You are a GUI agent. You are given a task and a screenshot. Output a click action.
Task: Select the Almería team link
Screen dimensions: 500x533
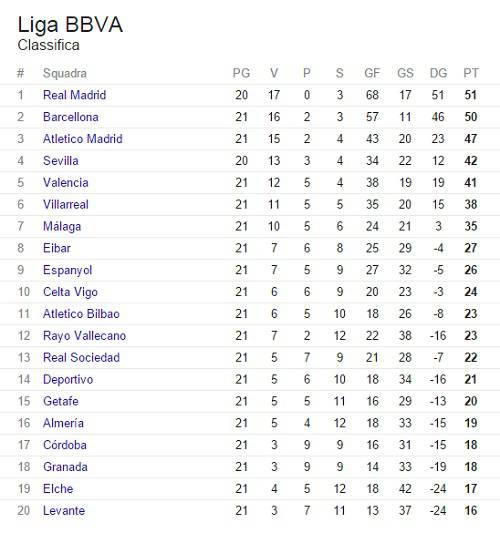pos(63,423)
